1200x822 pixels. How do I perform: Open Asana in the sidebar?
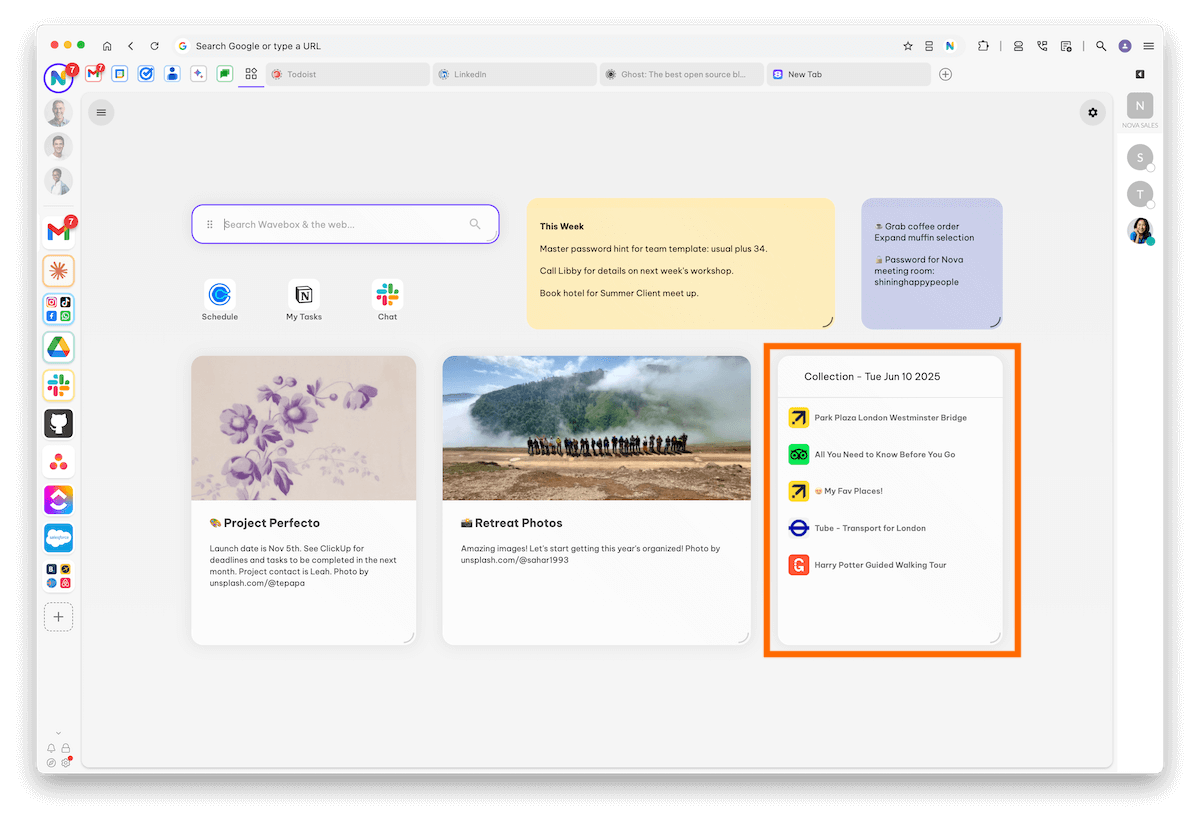pyautogui.click(x=59, y=462)
